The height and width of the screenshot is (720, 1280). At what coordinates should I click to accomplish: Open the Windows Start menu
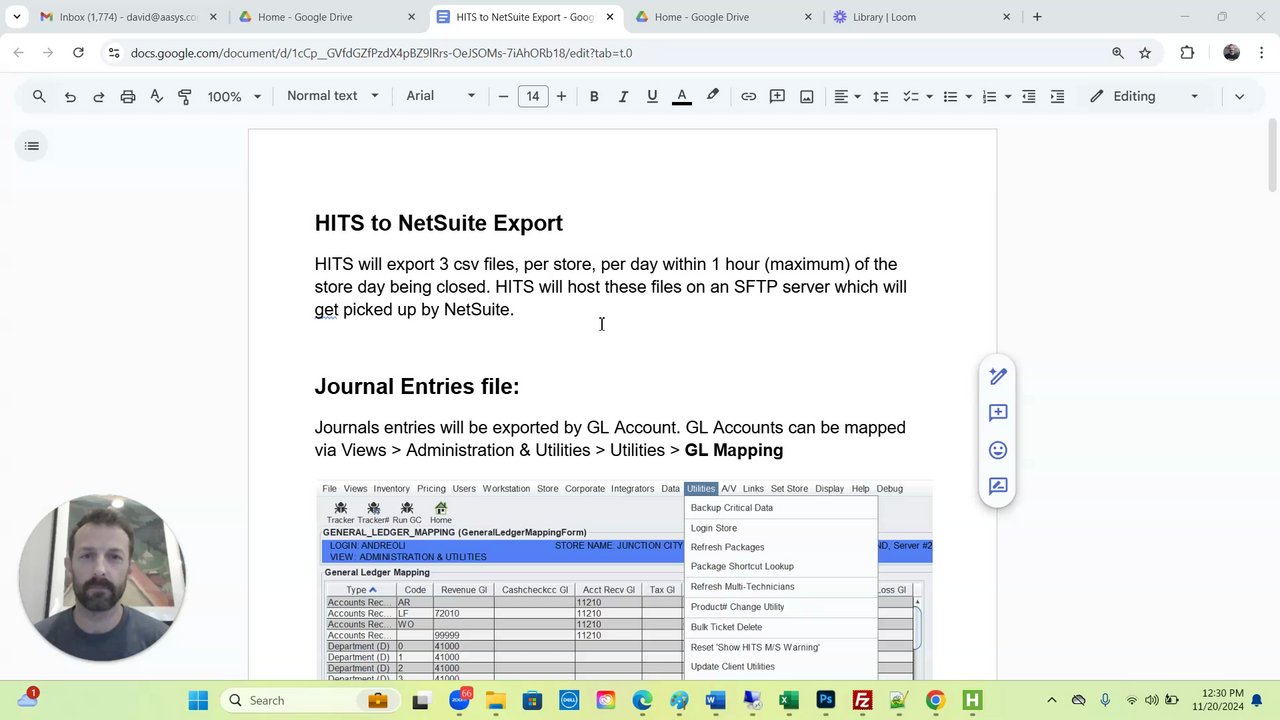point(198,700)
